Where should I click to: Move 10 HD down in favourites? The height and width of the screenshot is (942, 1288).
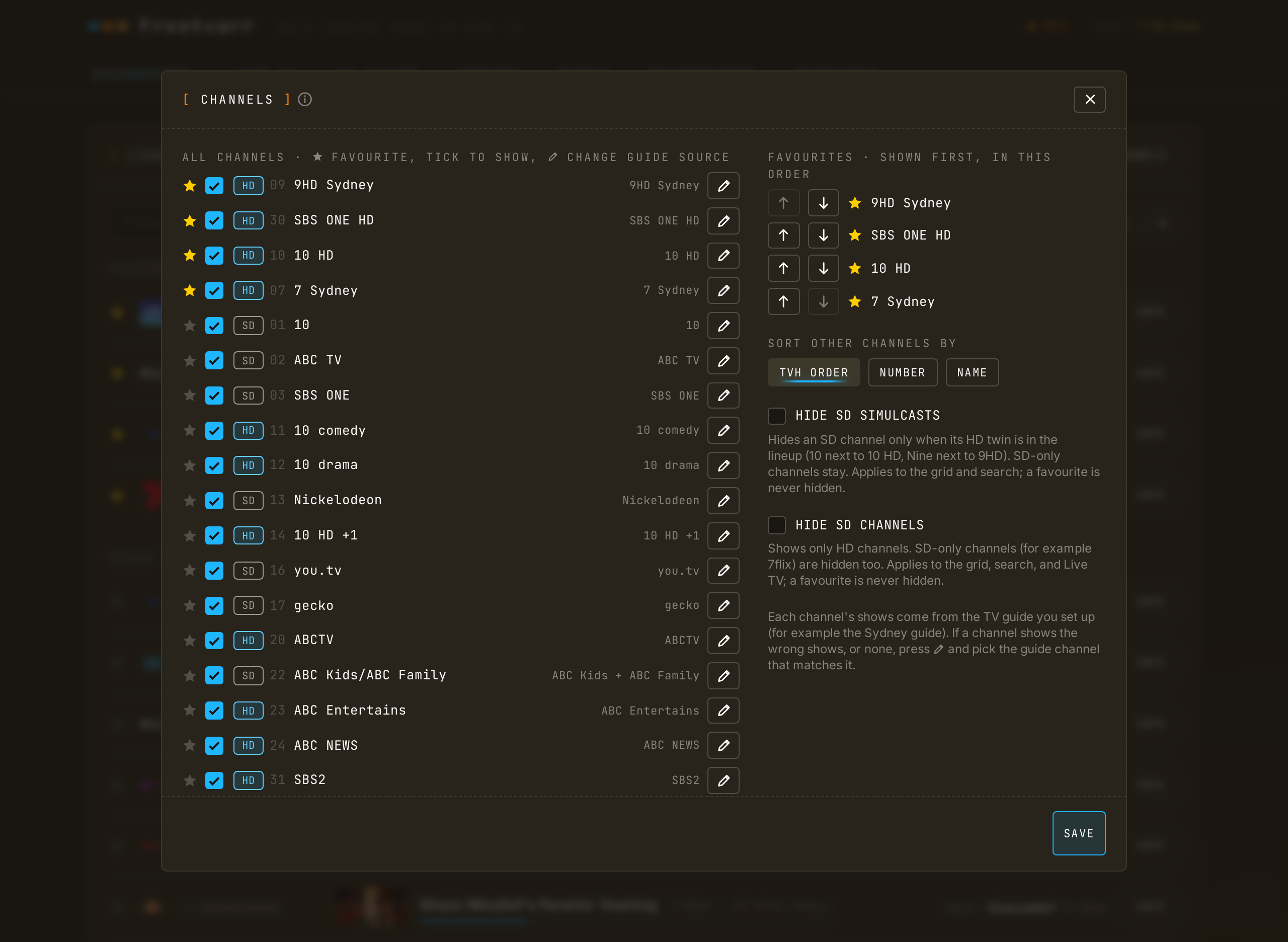click(823, 269)
